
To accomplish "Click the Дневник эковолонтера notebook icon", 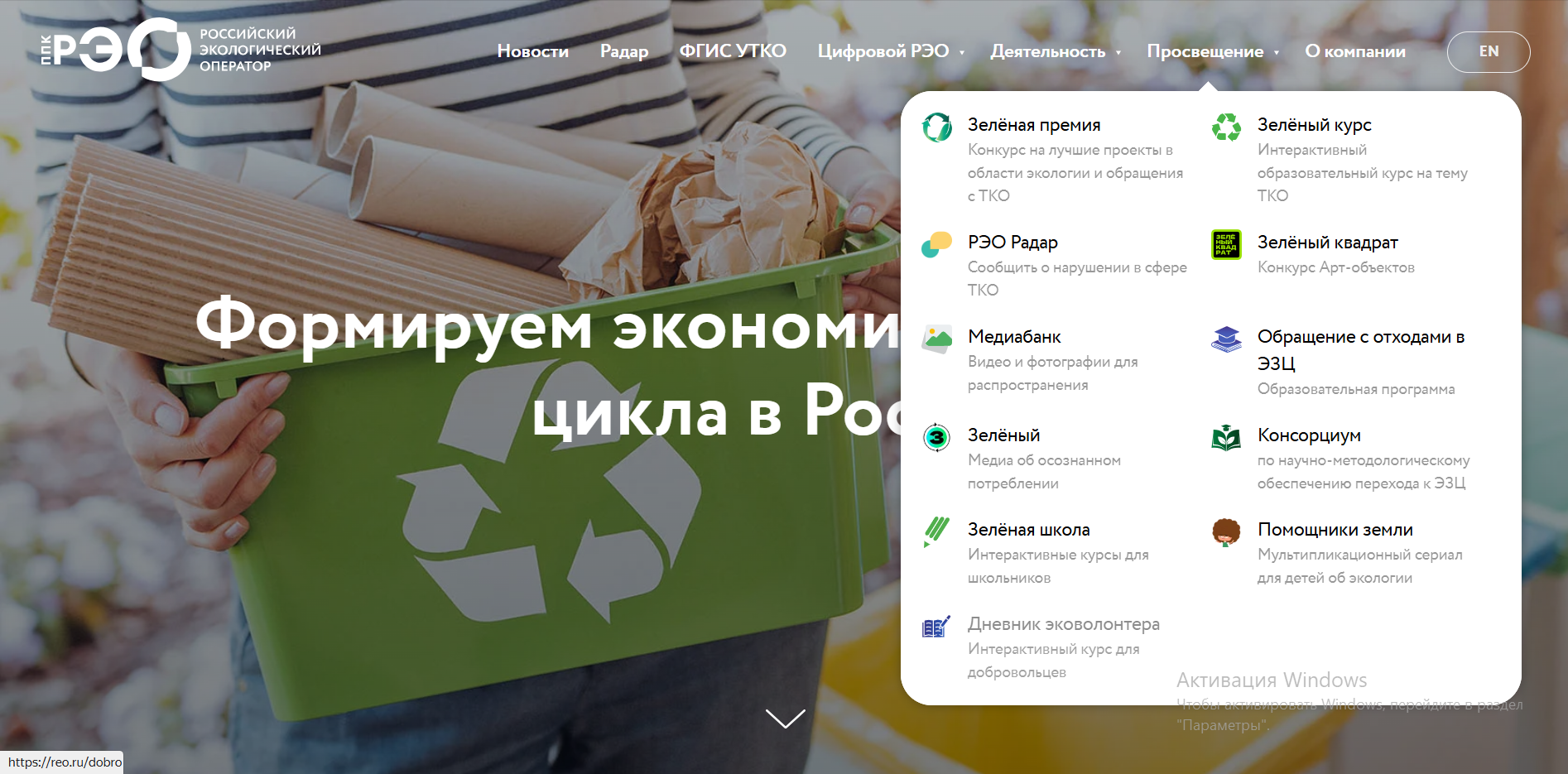I will (x=936, y=627).
